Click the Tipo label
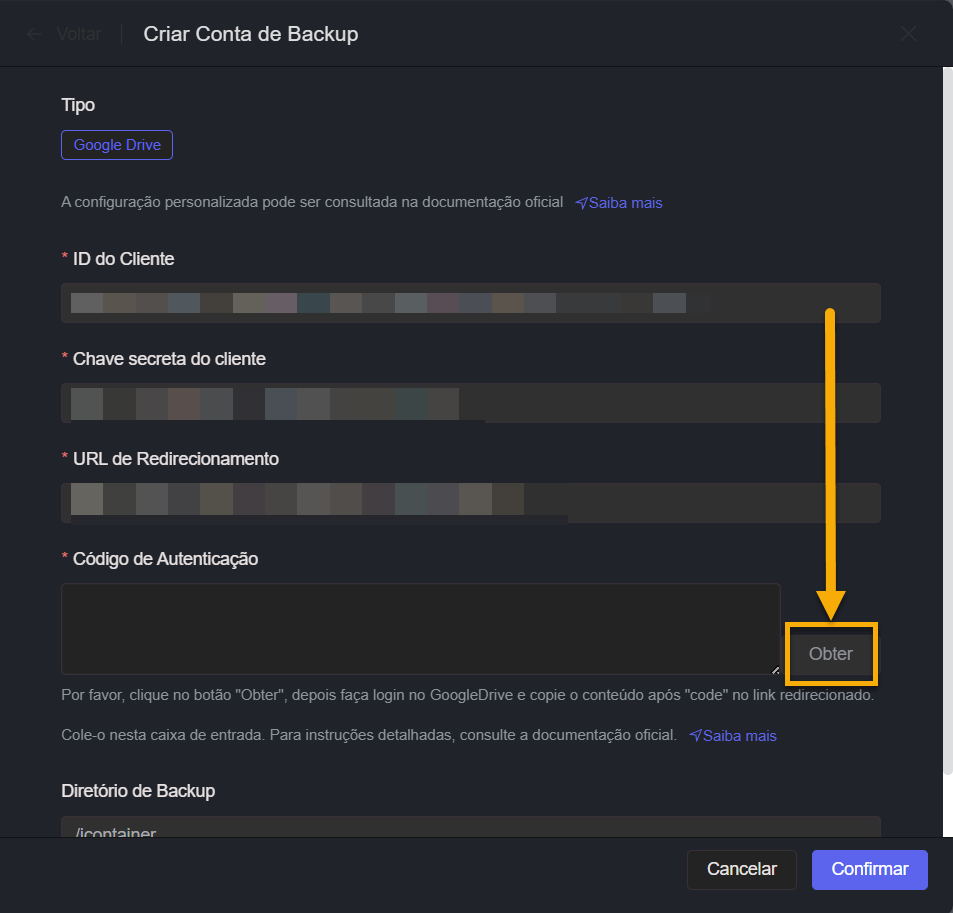Screen dimensions: 953x913 pyautogui.click(x=78, y=105)
